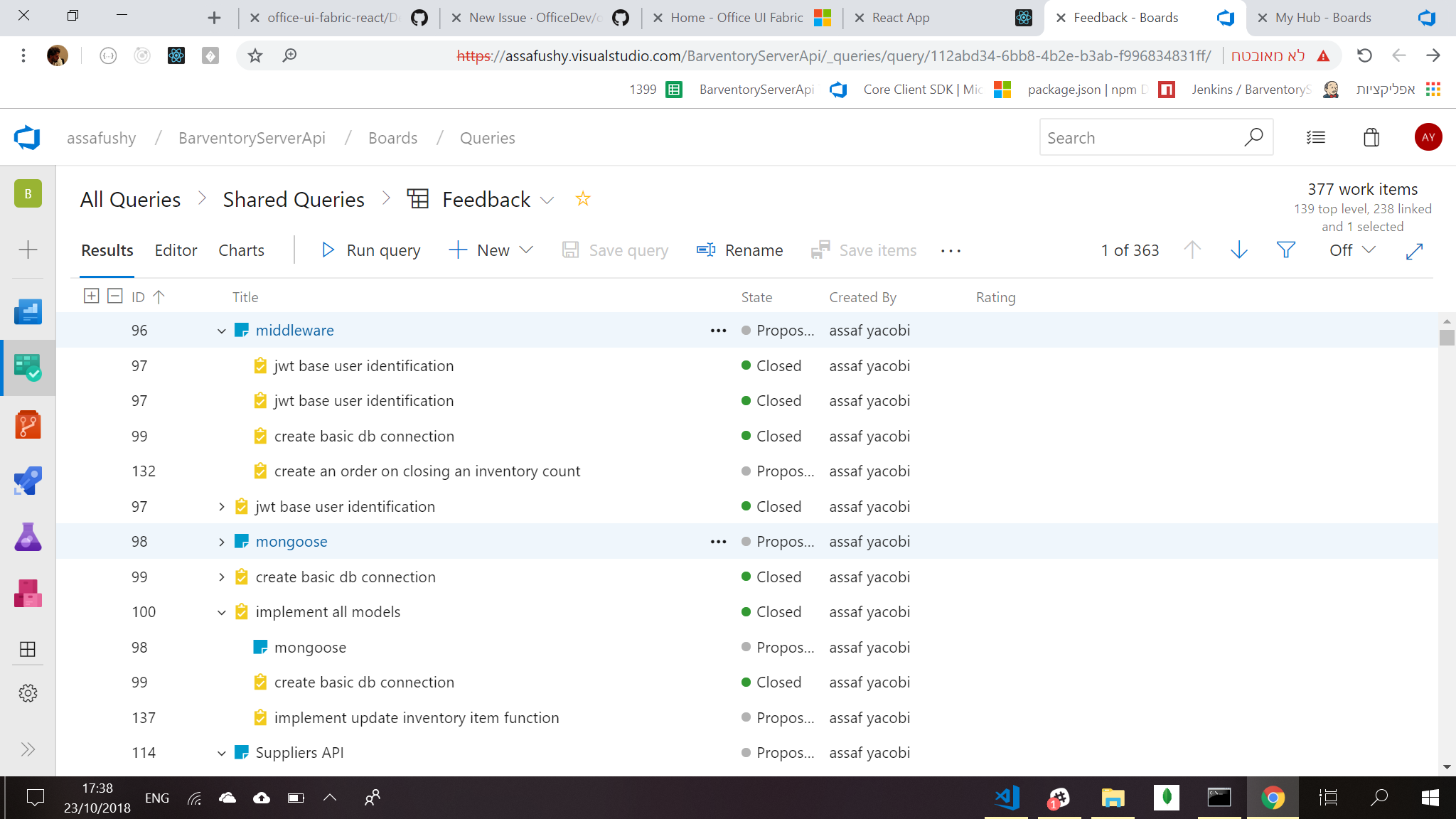
Task: Select Pipelines in the left sidebar
Action: [x=28, y=481]
